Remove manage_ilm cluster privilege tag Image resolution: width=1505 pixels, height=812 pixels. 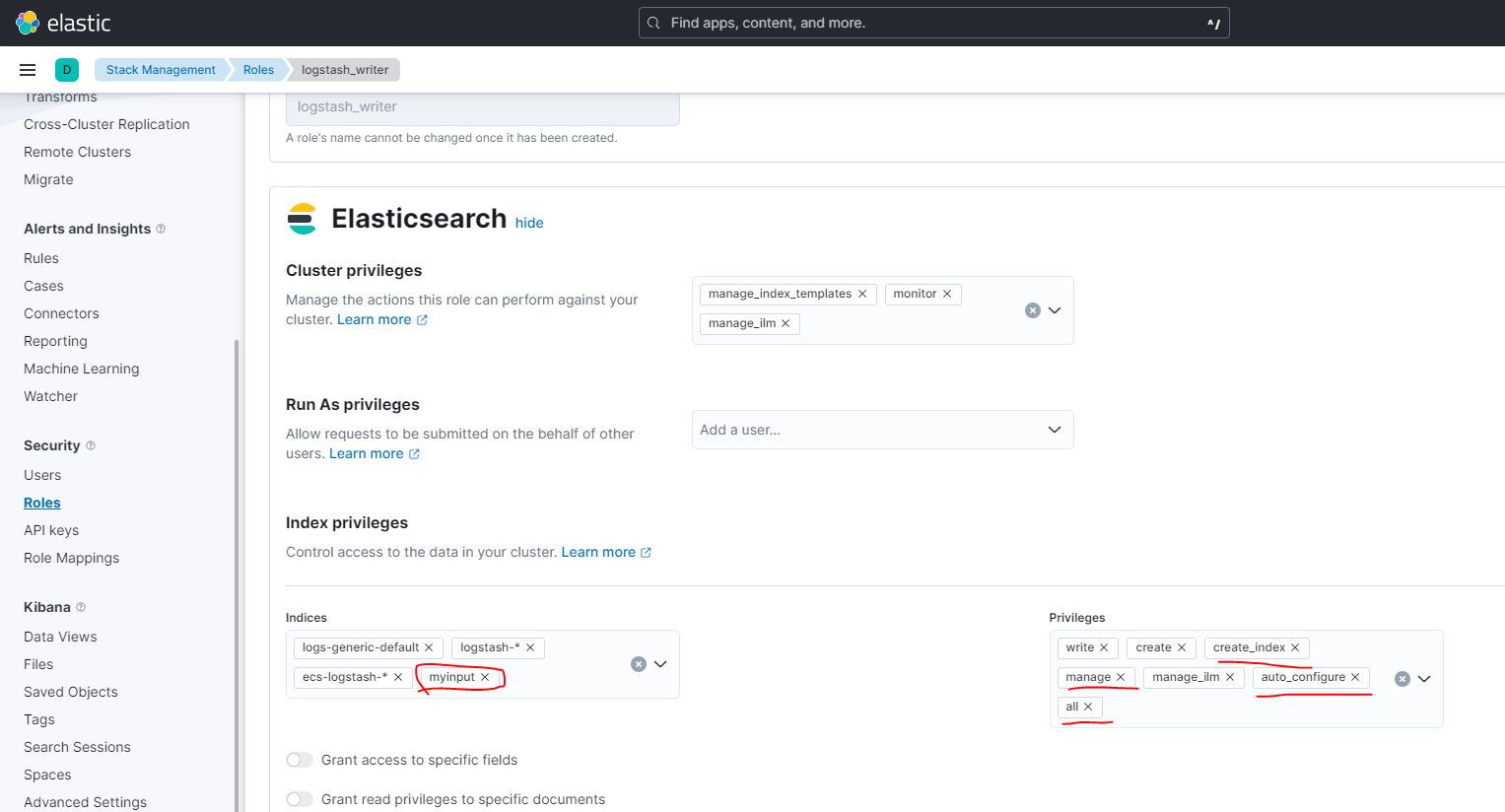coord(786,323)
